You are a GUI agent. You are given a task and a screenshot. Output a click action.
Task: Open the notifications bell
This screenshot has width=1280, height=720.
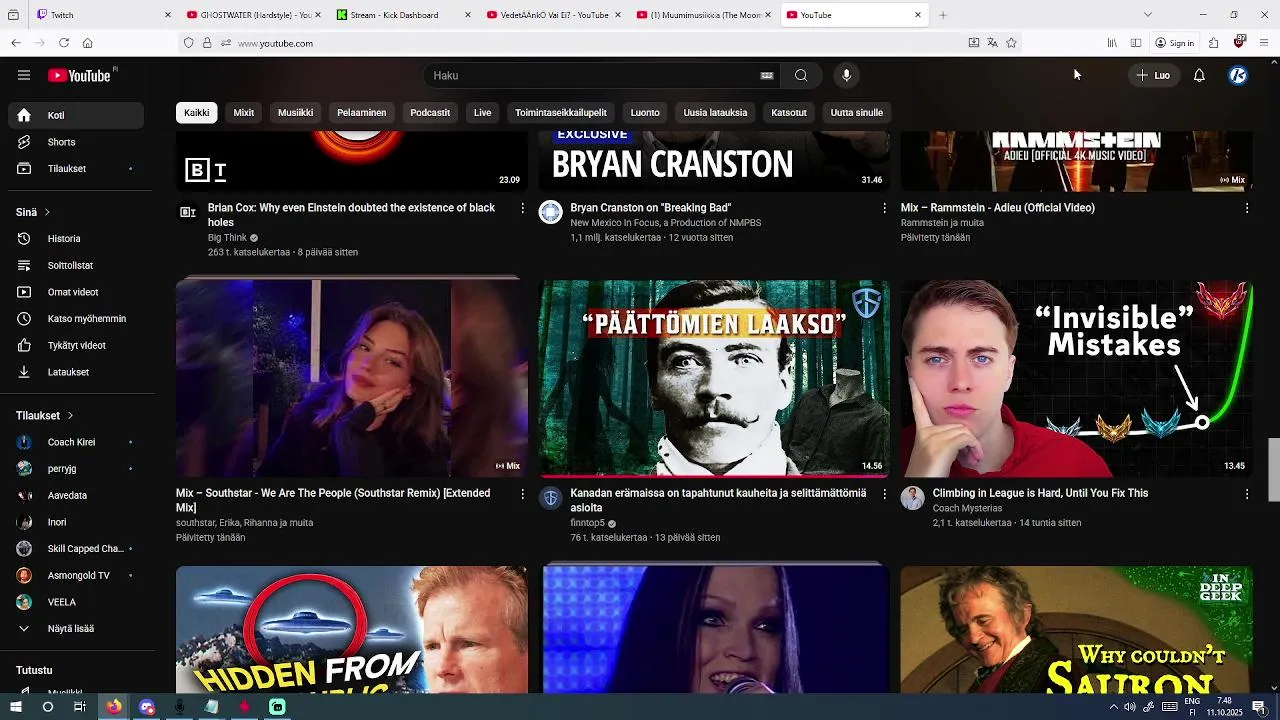pyautogui.click(x=1199, y=75)
